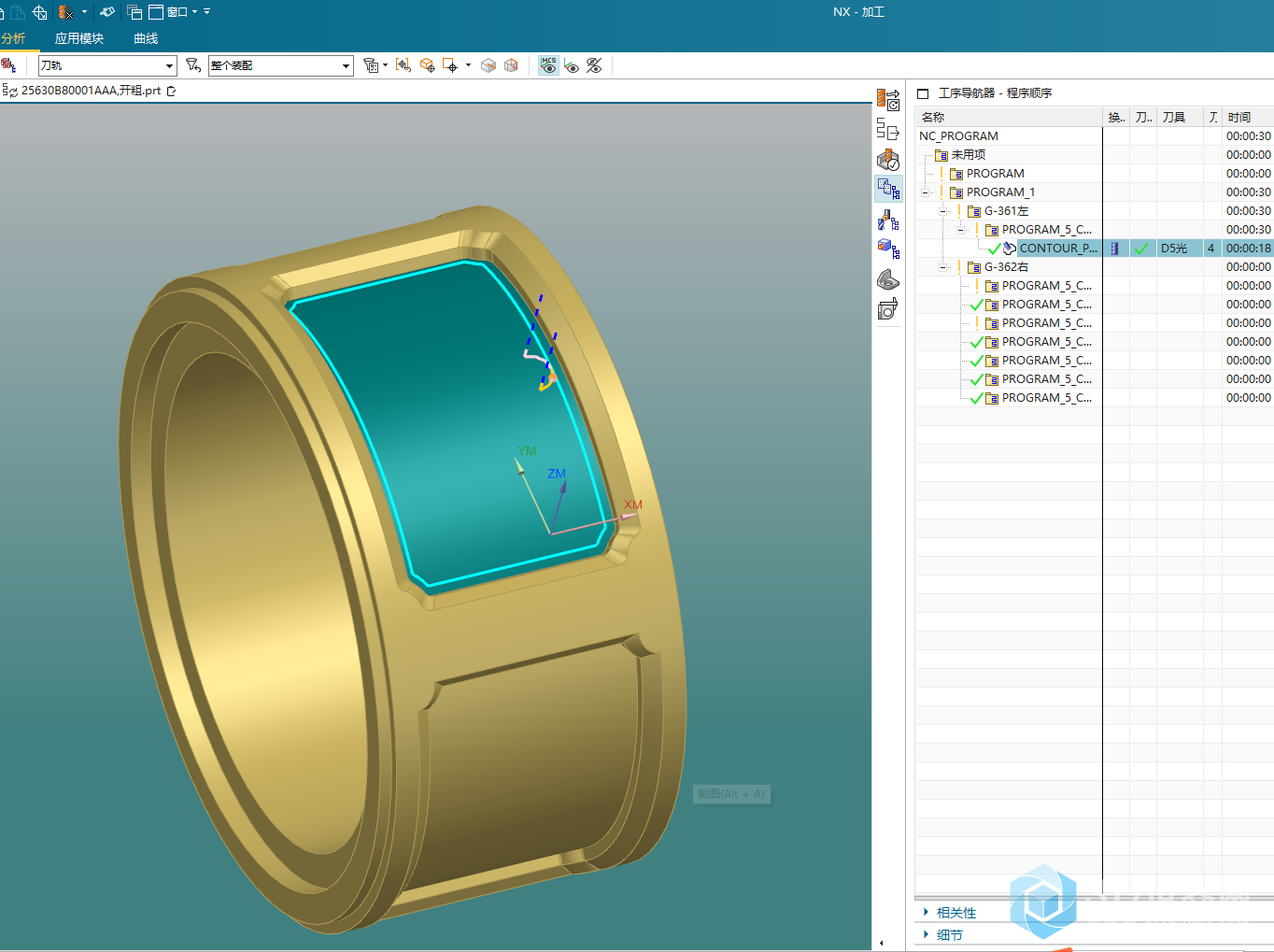Click the delete tool path icon
Image resolution: width=1274 pixels, height=952 pixels.
coord(65,12)
